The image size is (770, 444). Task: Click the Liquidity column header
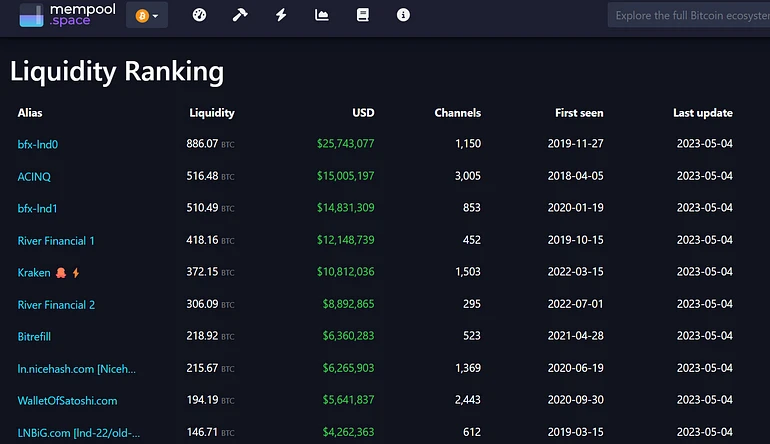(x=211, y=113)
